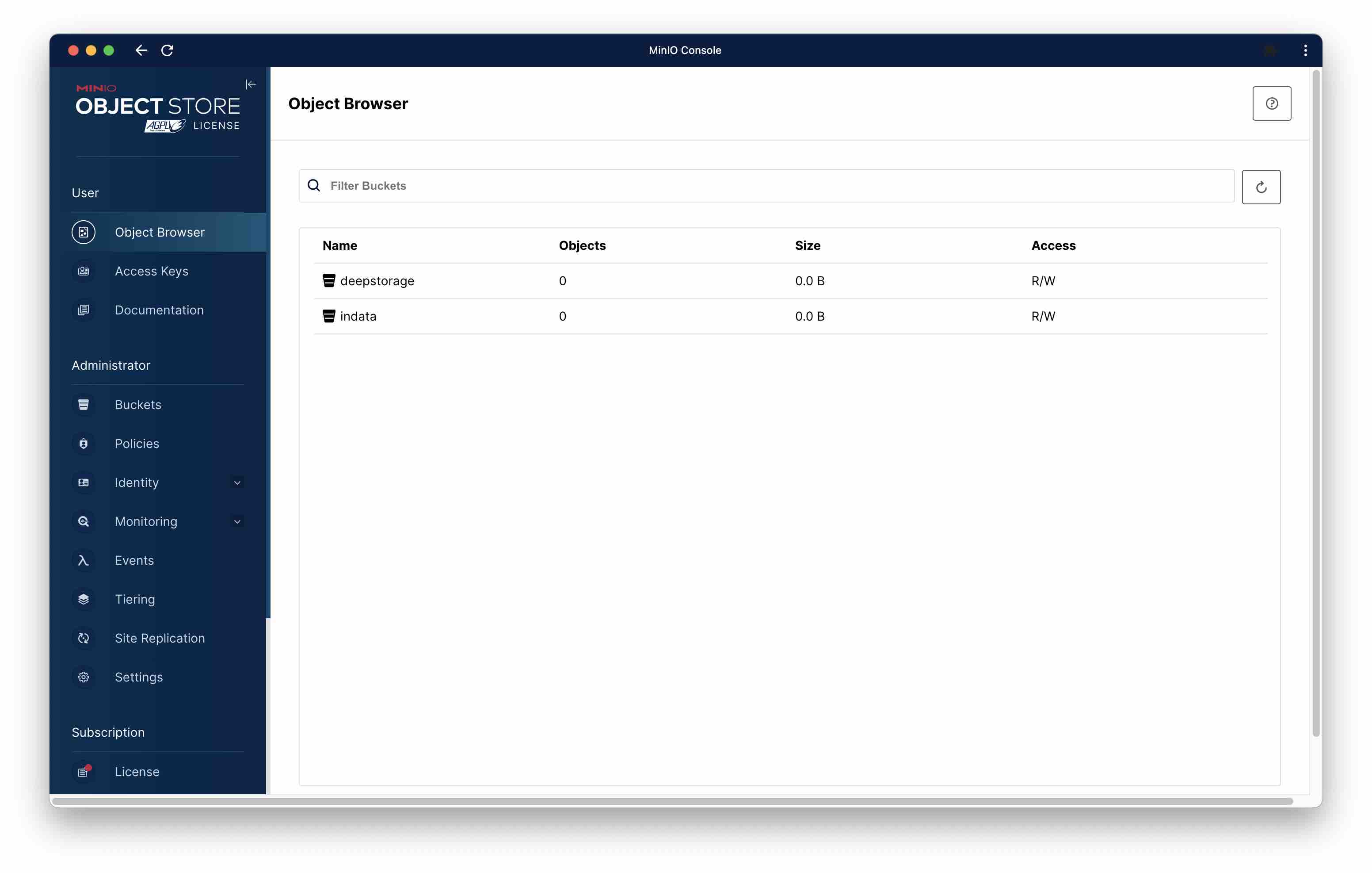The image size is (1372, 873).
Task: Click the Buckets icon in Administrator section
Action: tap(83, 404)
